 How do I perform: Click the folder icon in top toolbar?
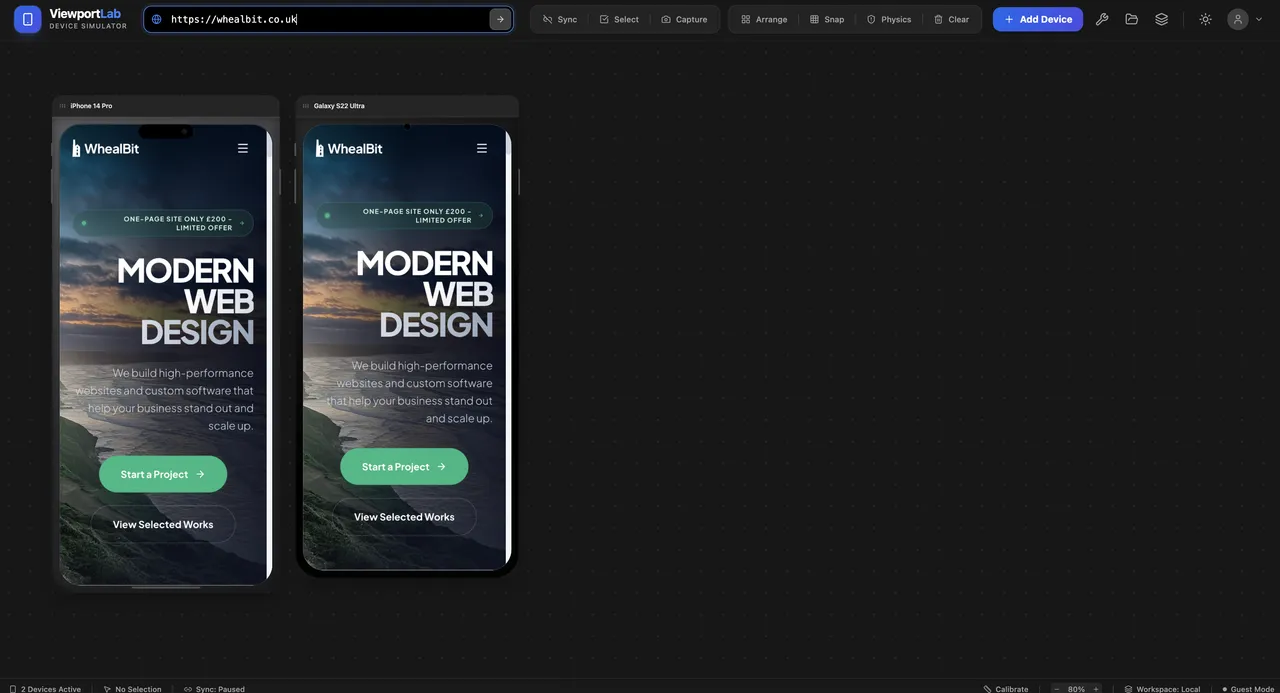pos(1132,19)
